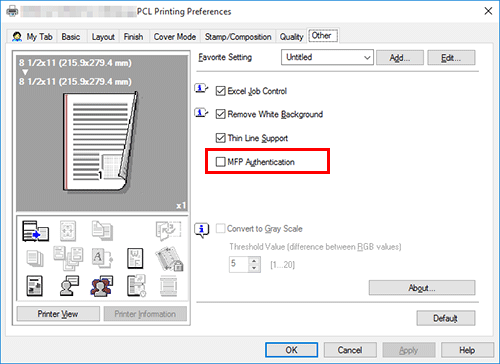Decrease the threshold value with the down arrow

coord(254,268)
